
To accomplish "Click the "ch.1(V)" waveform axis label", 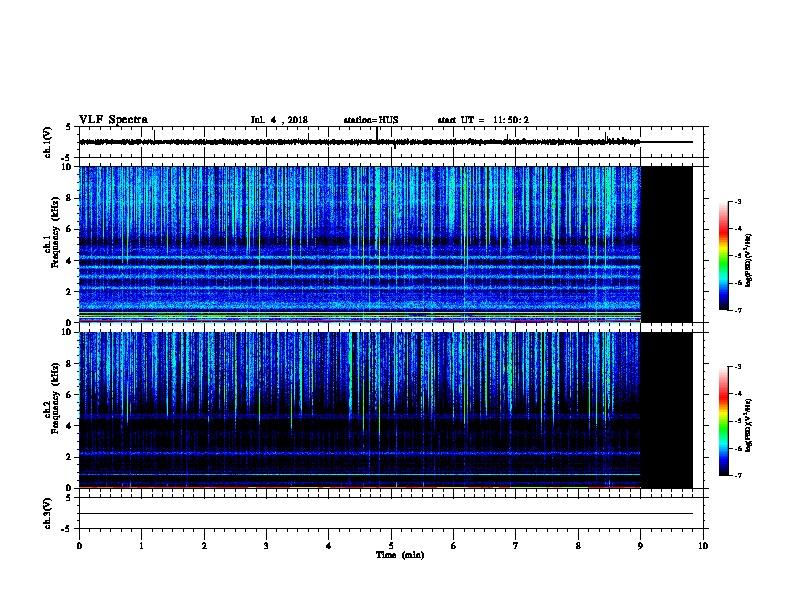I will 47,142.
